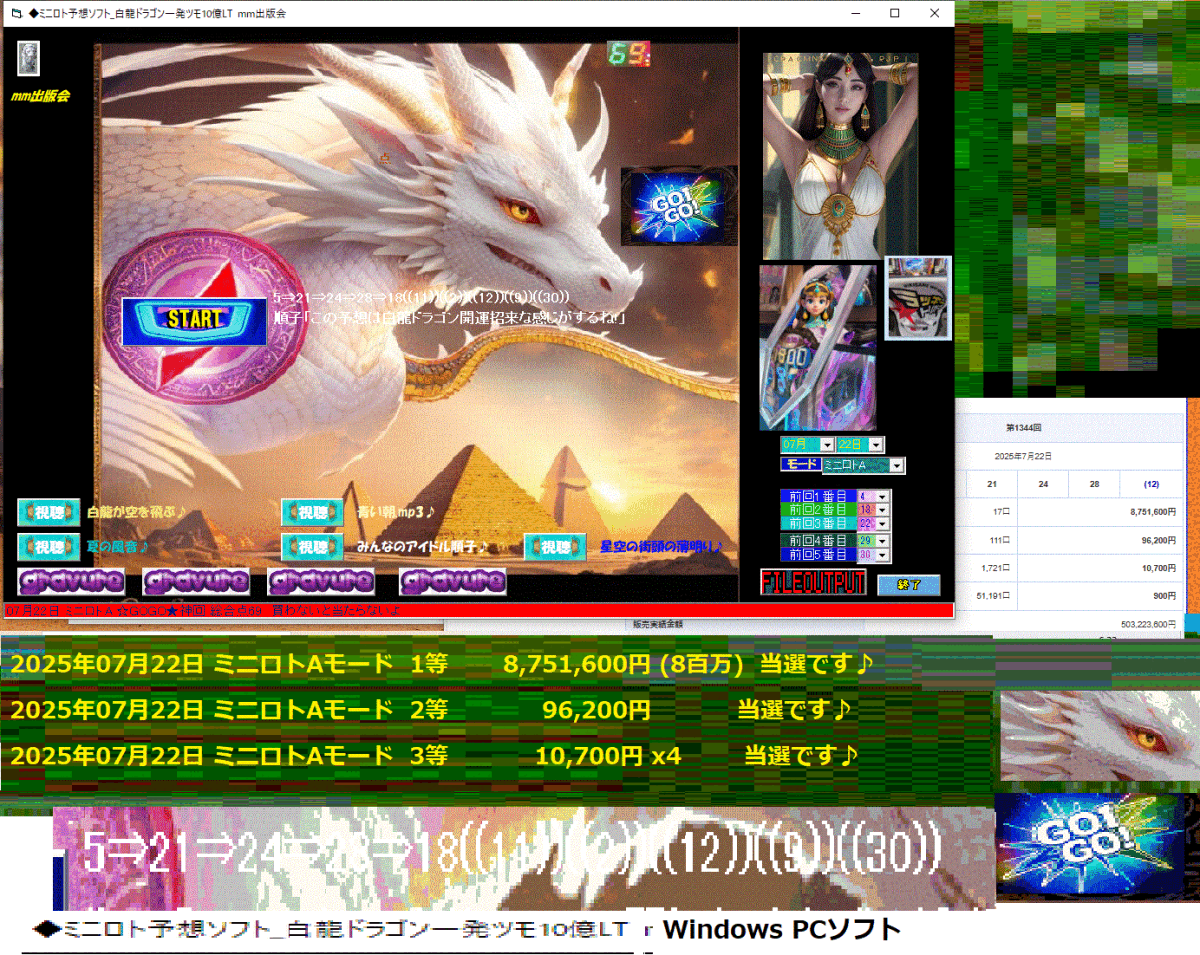Click the モード label next to ミニロトA
Screen dimensions: 1200x955
[799, 465]
